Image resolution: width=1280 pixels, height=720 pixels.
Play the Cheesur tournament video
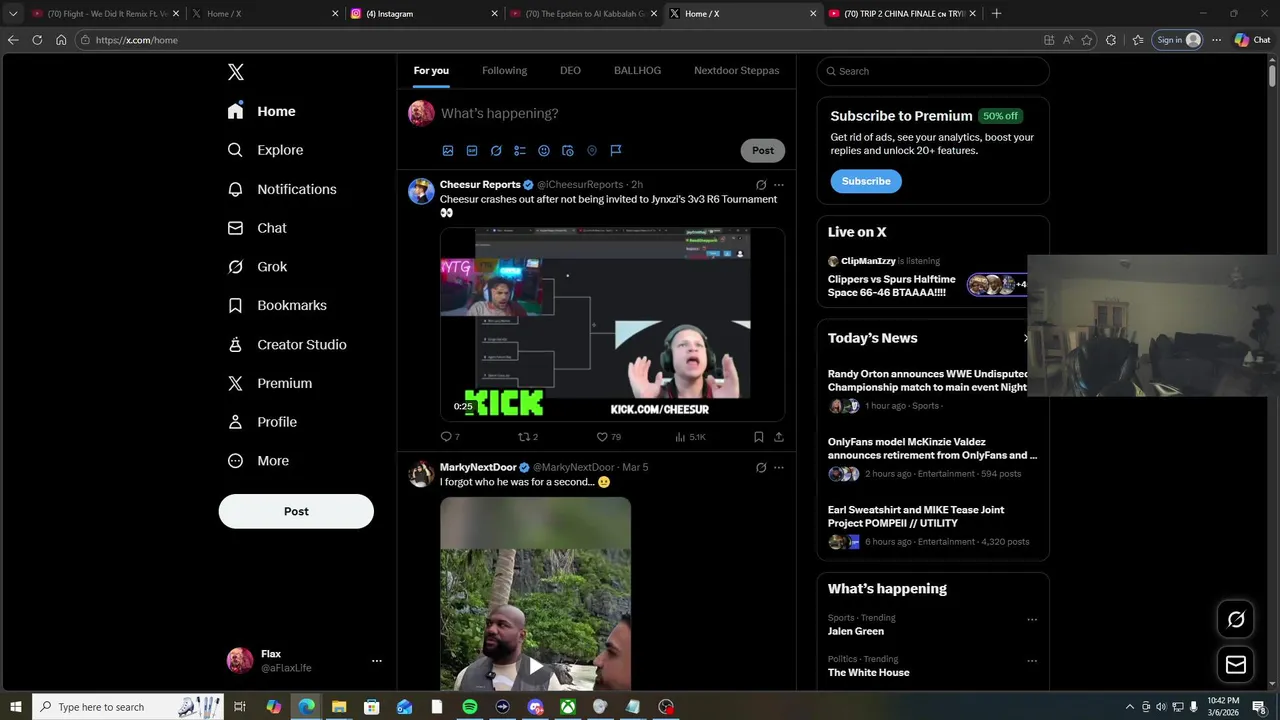[x=612, y=324]
